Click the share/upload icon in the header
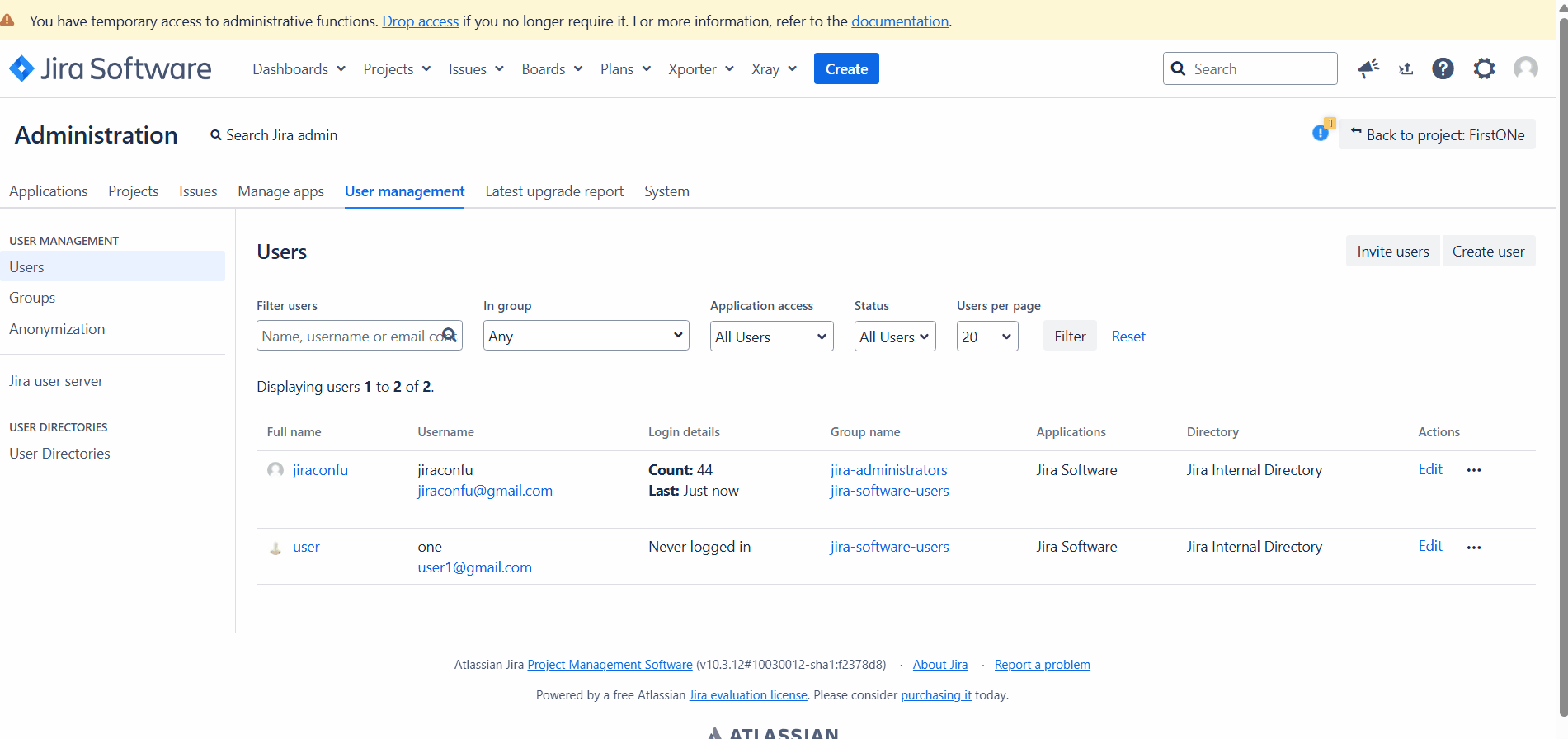 [x=1406, y=68]
